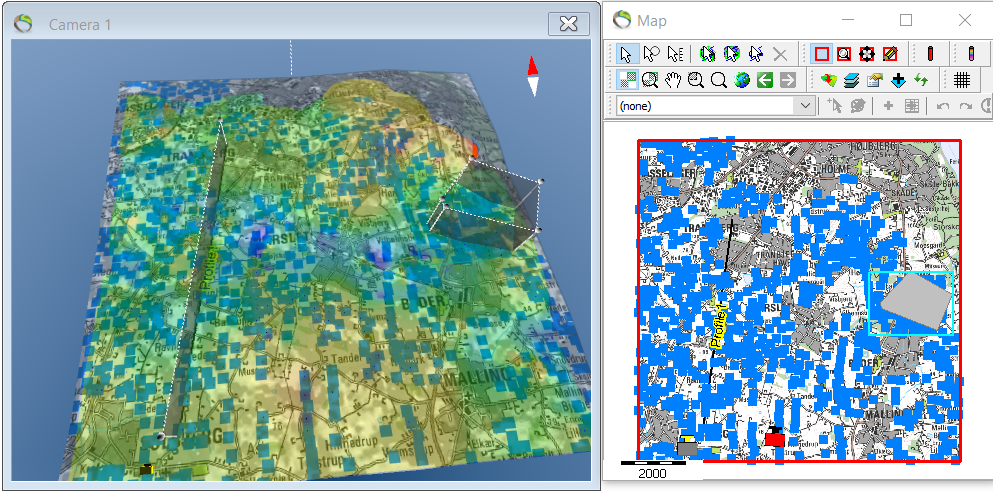Image resolution: width=993 pixels, height=491 pixels.
Task: Click the green refresh arrows icon
Action: (921, 80)
